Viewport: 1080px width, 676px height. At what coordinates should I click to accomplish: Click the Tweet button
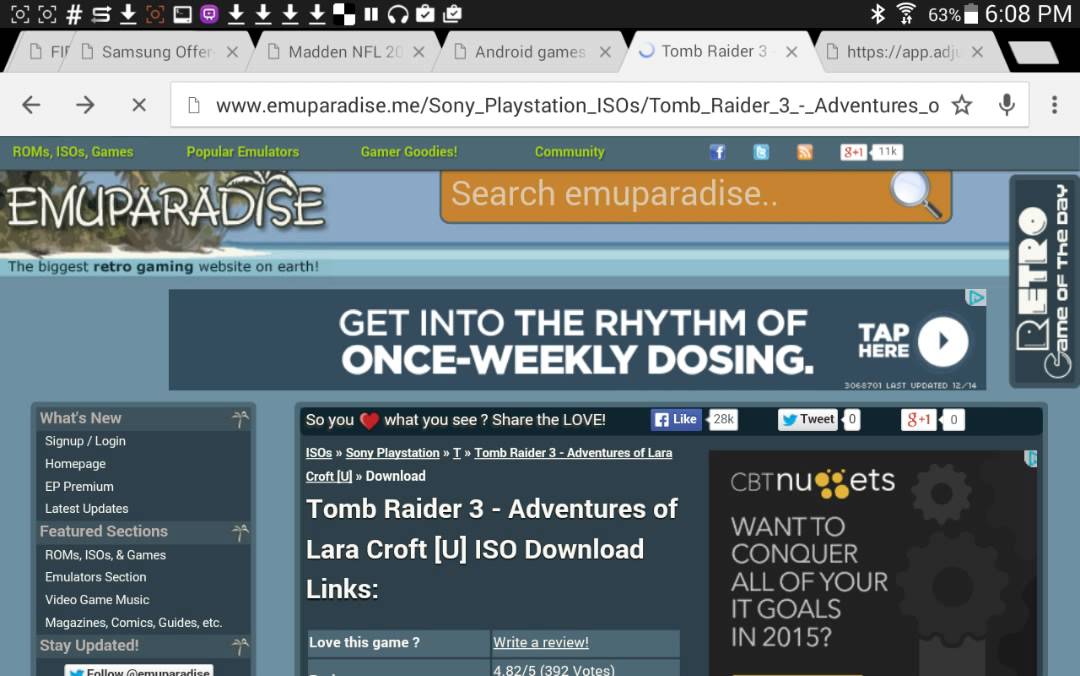click(x=808, y=419)
